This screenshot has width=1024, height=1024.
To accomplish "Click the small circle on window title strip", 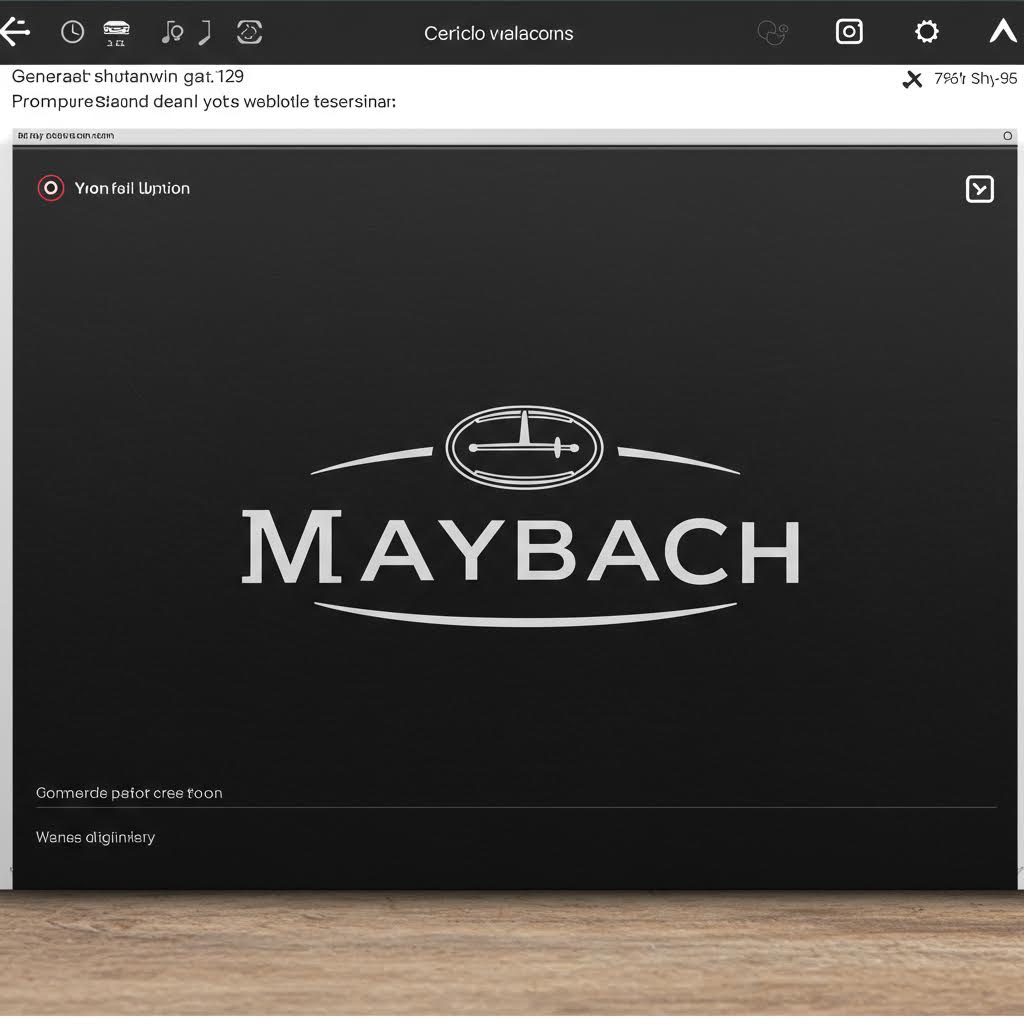I will pyautogui.click(x=1007, y=135).
